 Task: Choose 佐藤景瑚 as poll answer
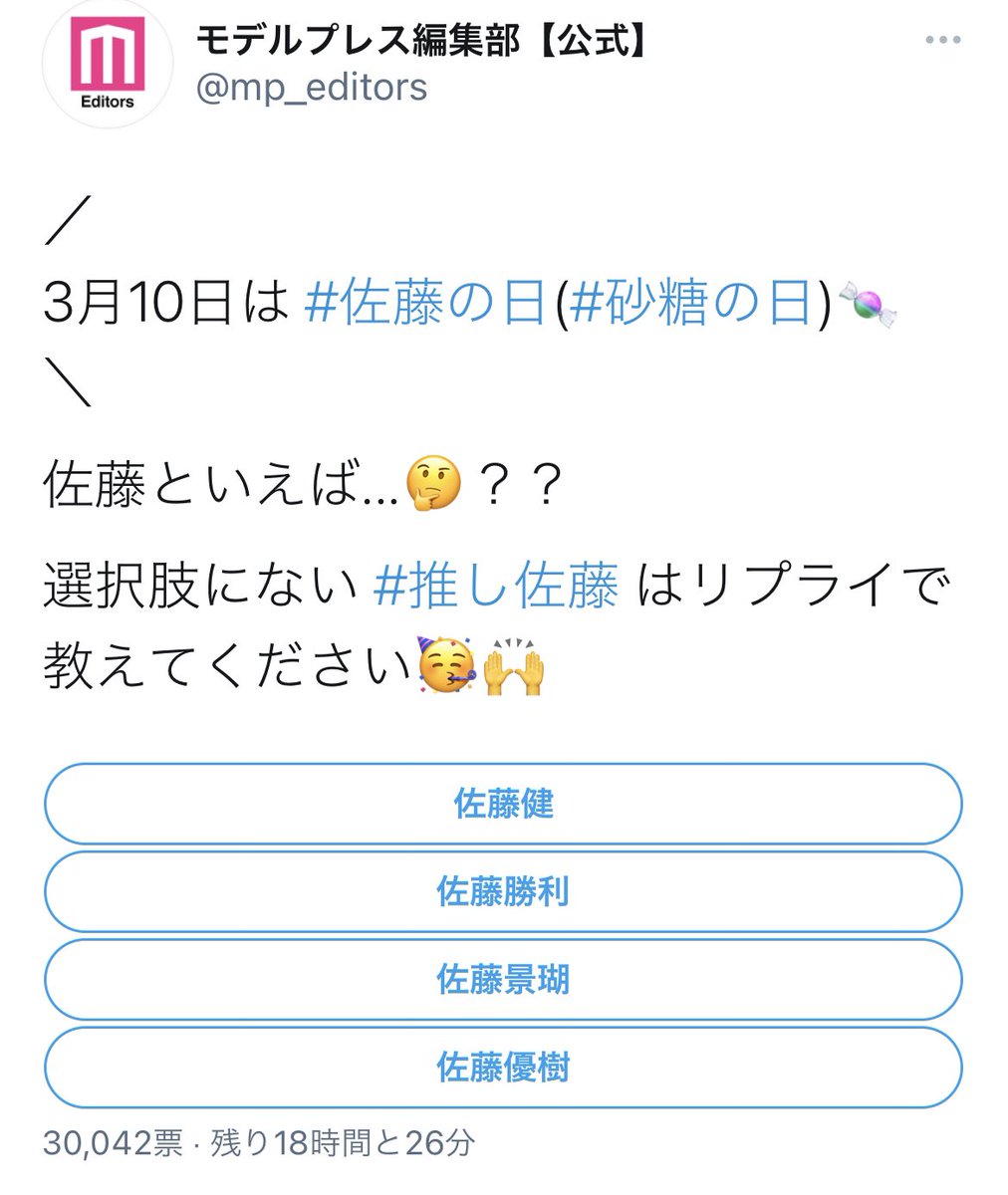pos(503,979)
